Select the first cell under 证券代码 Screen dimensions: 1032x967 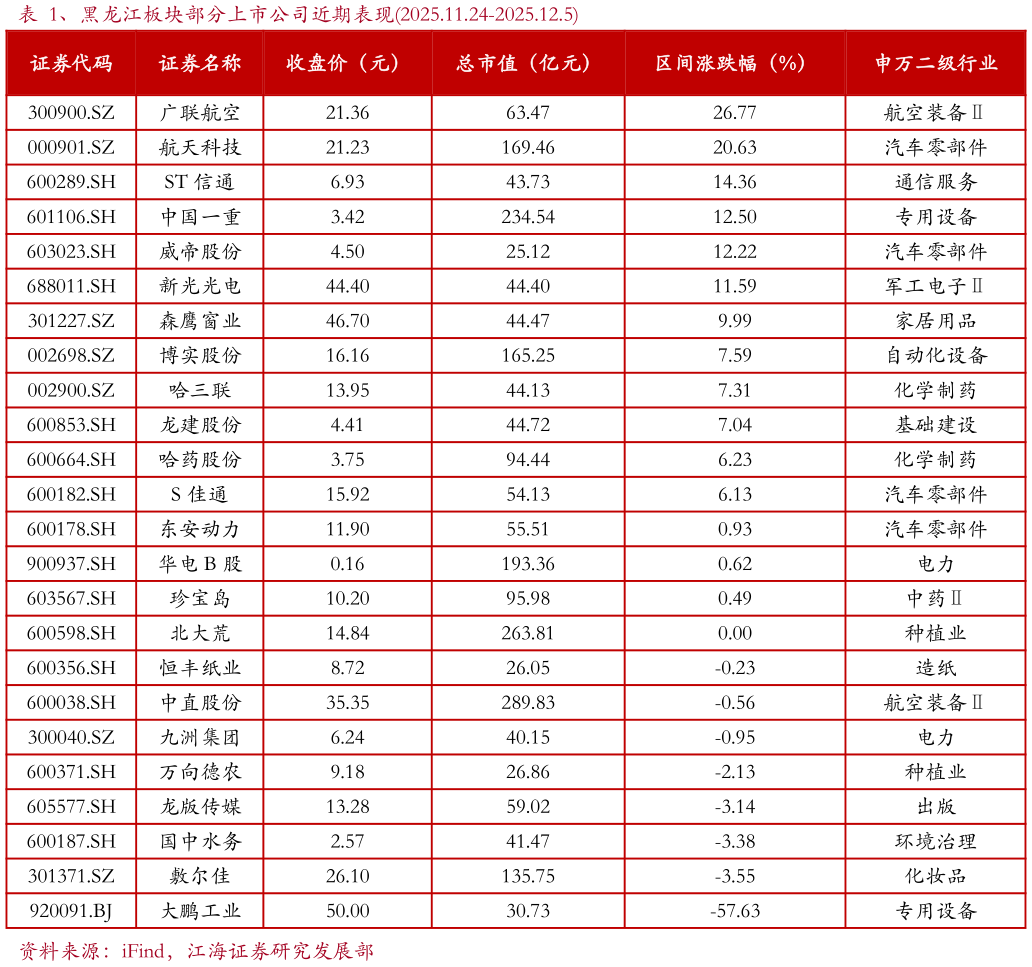coord(73,112)
